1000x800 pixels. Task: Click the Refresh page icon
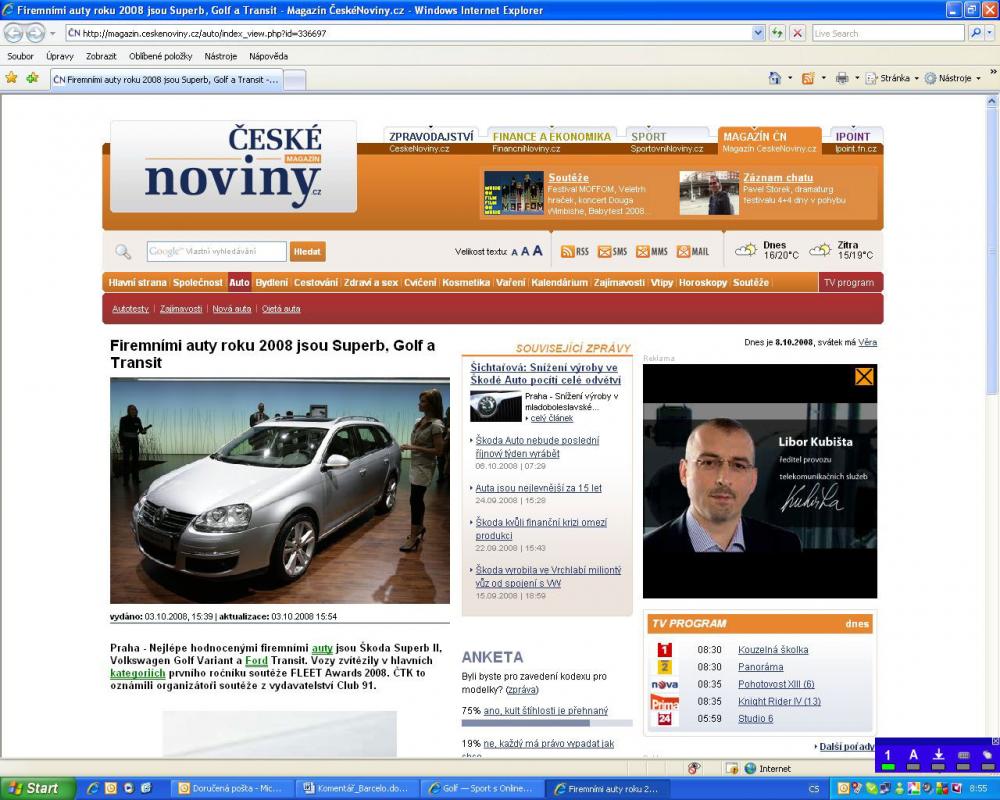tap(777, 33)
